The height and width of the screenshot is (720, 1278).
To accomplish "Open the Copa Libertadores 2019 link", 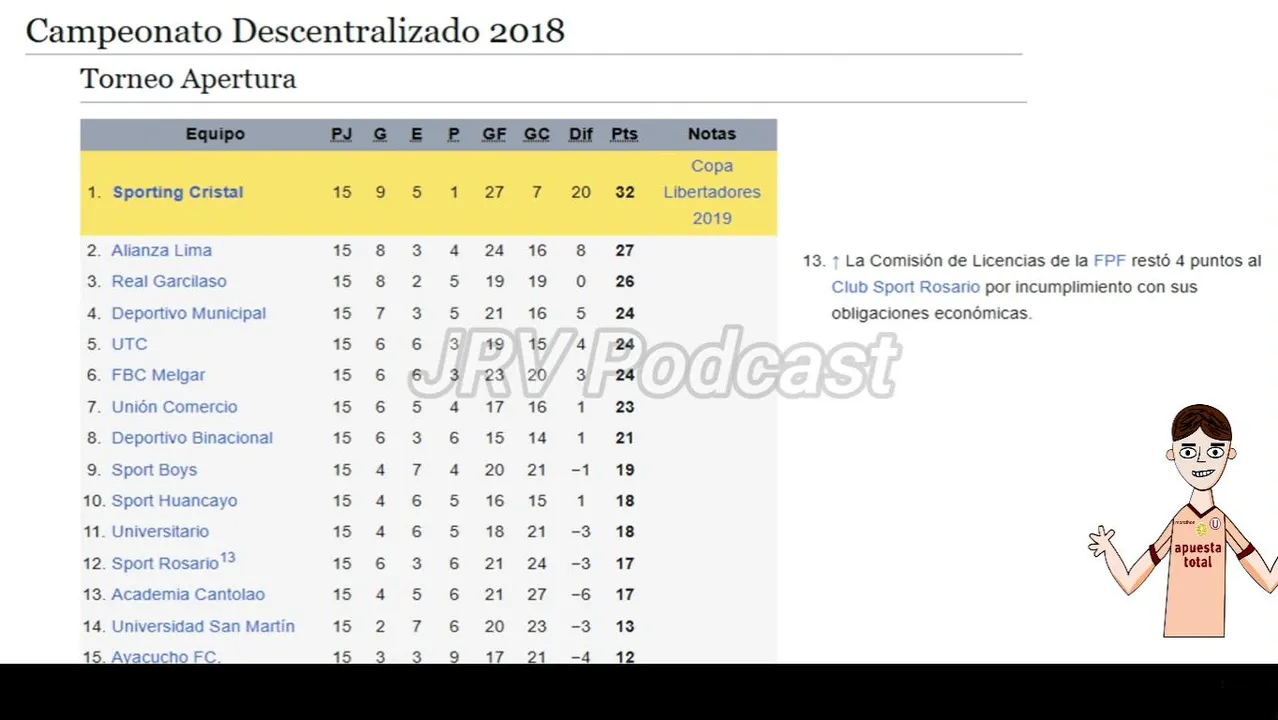I will [x=711, y=192].
